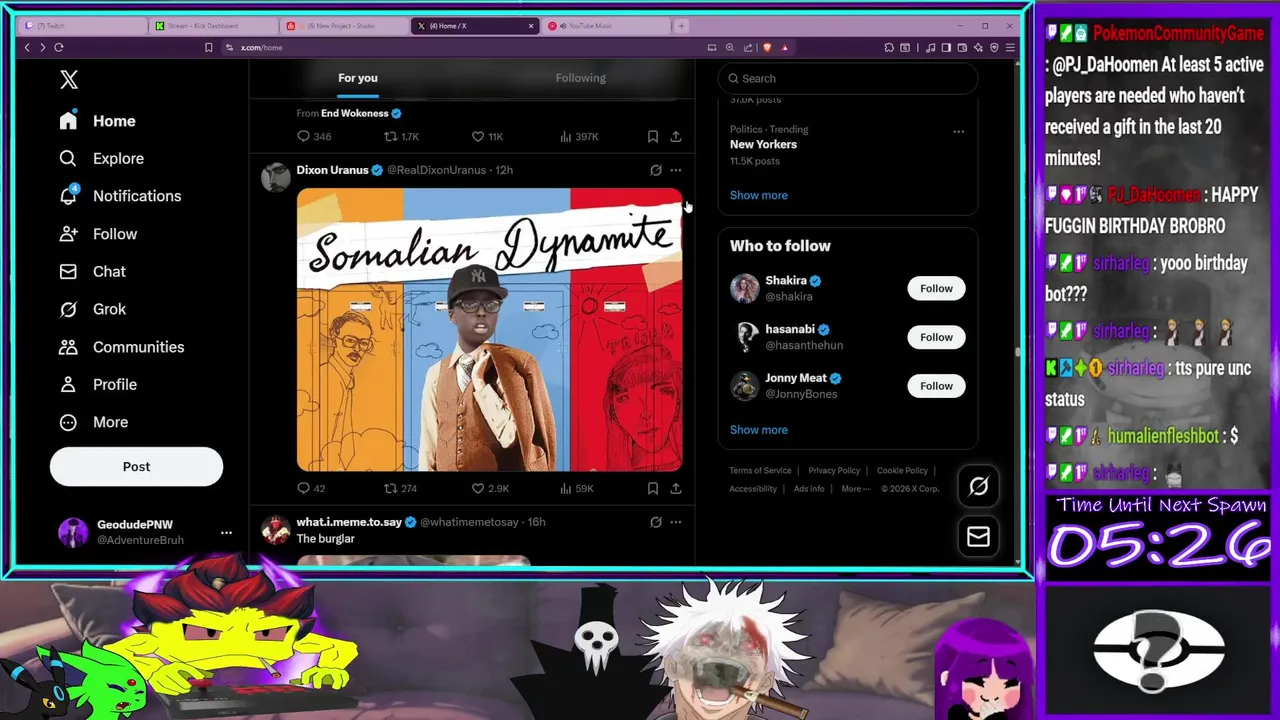1280x720 pixels.
Task: Open Terms of Service link
Action: [760, 471]
